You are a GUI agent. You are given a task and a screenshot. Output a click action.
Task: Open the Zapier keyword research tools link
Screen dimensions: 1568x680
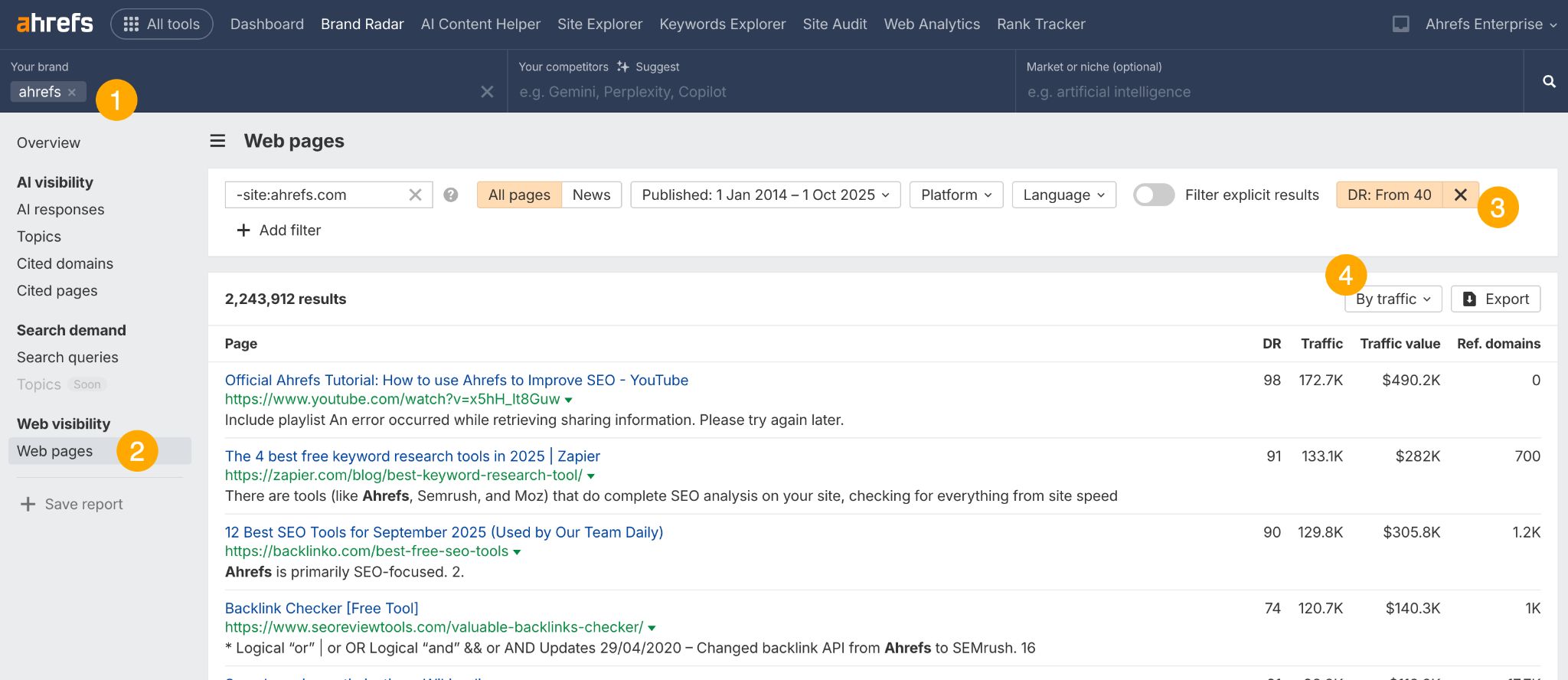click(x=412, y=456)
